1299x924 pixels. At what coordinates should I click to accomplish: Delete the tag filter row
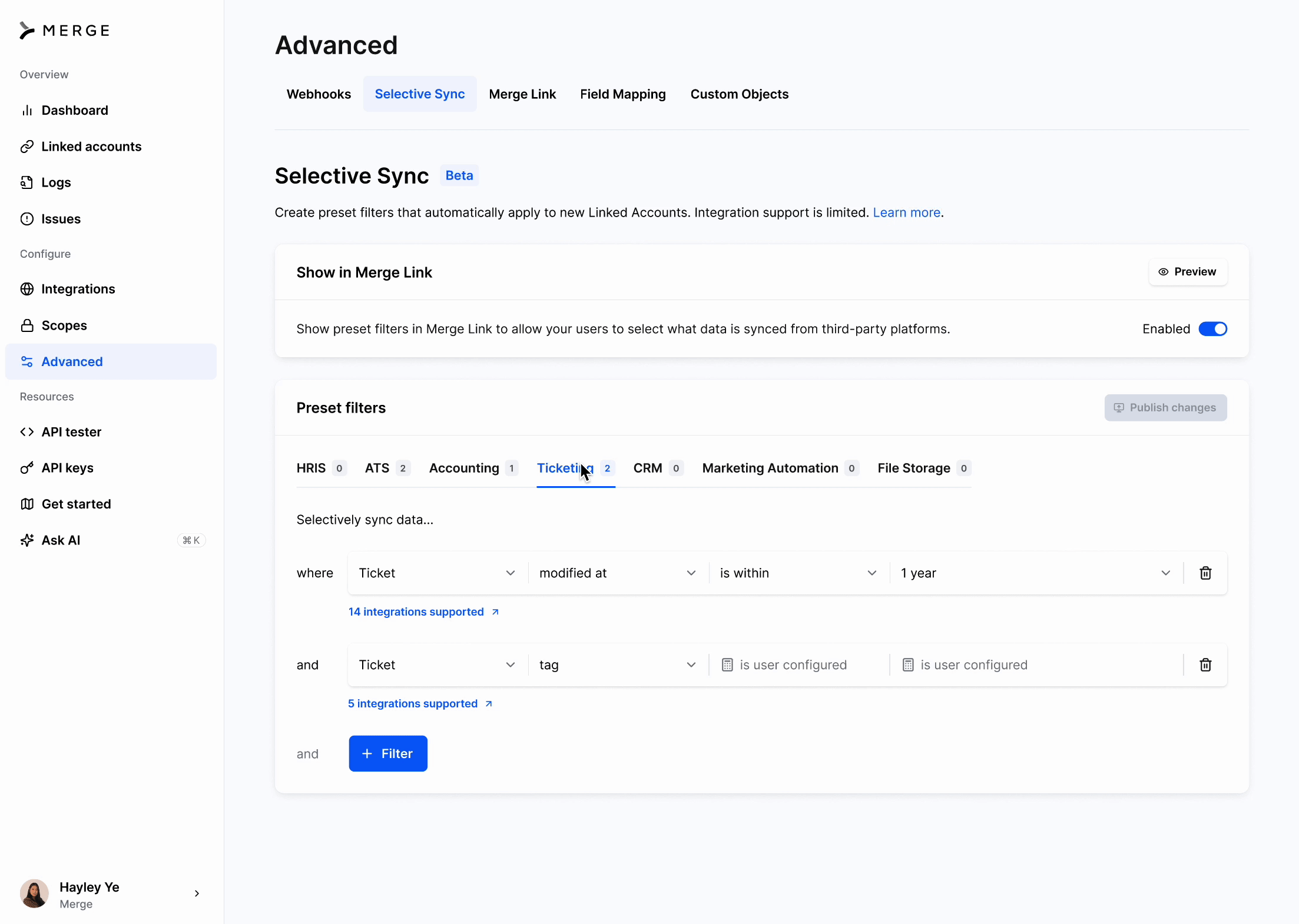tap(1205, 665)
